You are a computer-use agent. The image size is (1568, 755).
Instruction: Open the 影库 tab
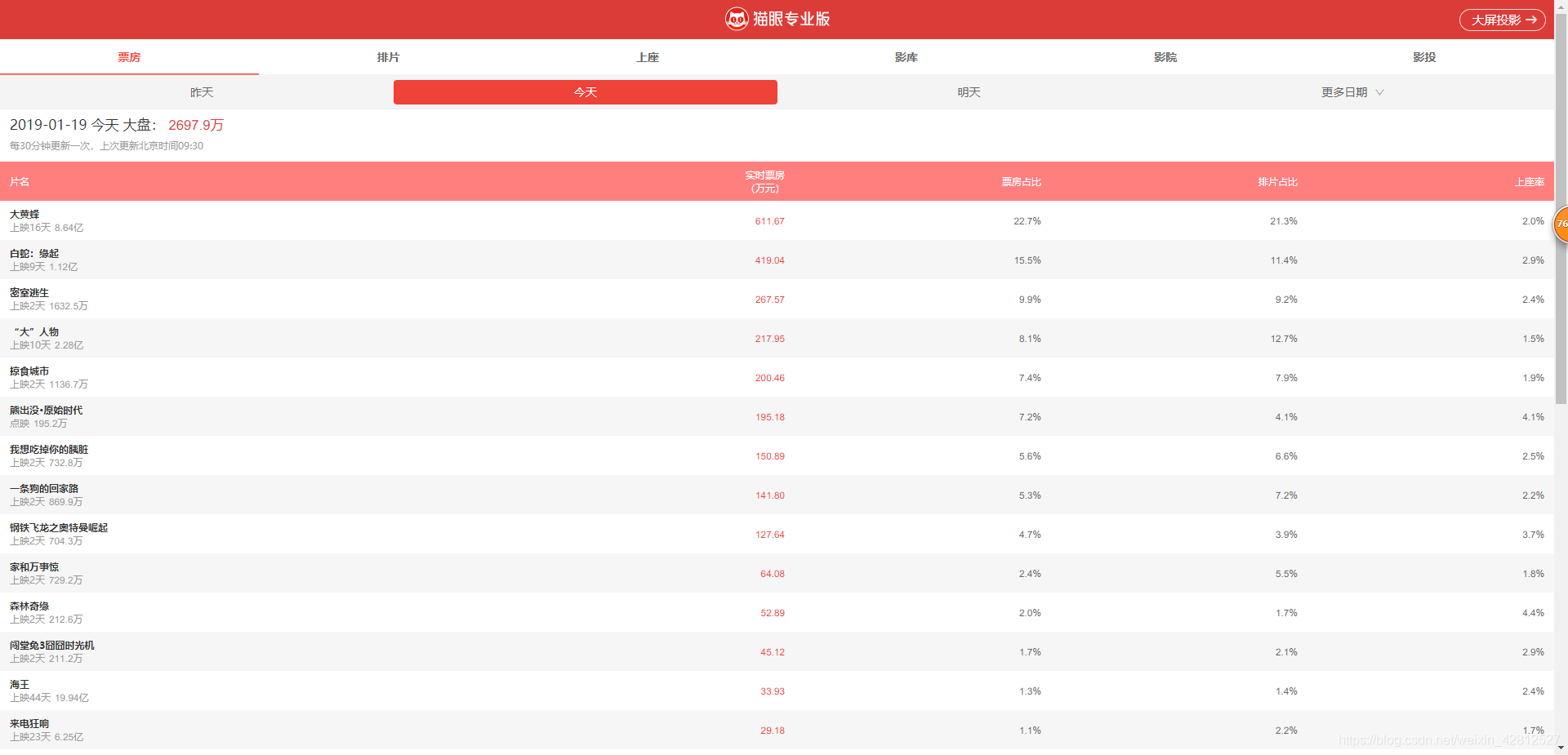pos(906,57)
